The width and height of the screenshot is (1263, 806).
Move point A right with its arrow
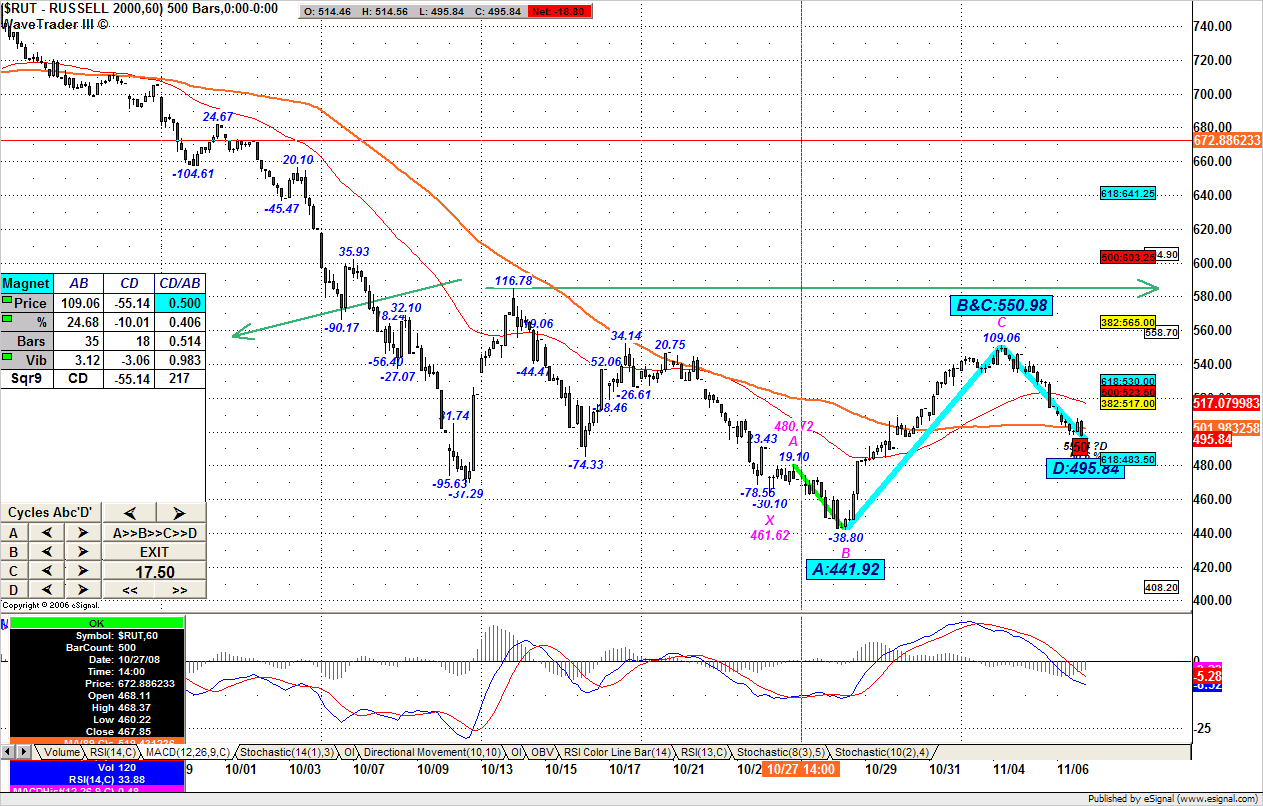[x=83, y=532]
